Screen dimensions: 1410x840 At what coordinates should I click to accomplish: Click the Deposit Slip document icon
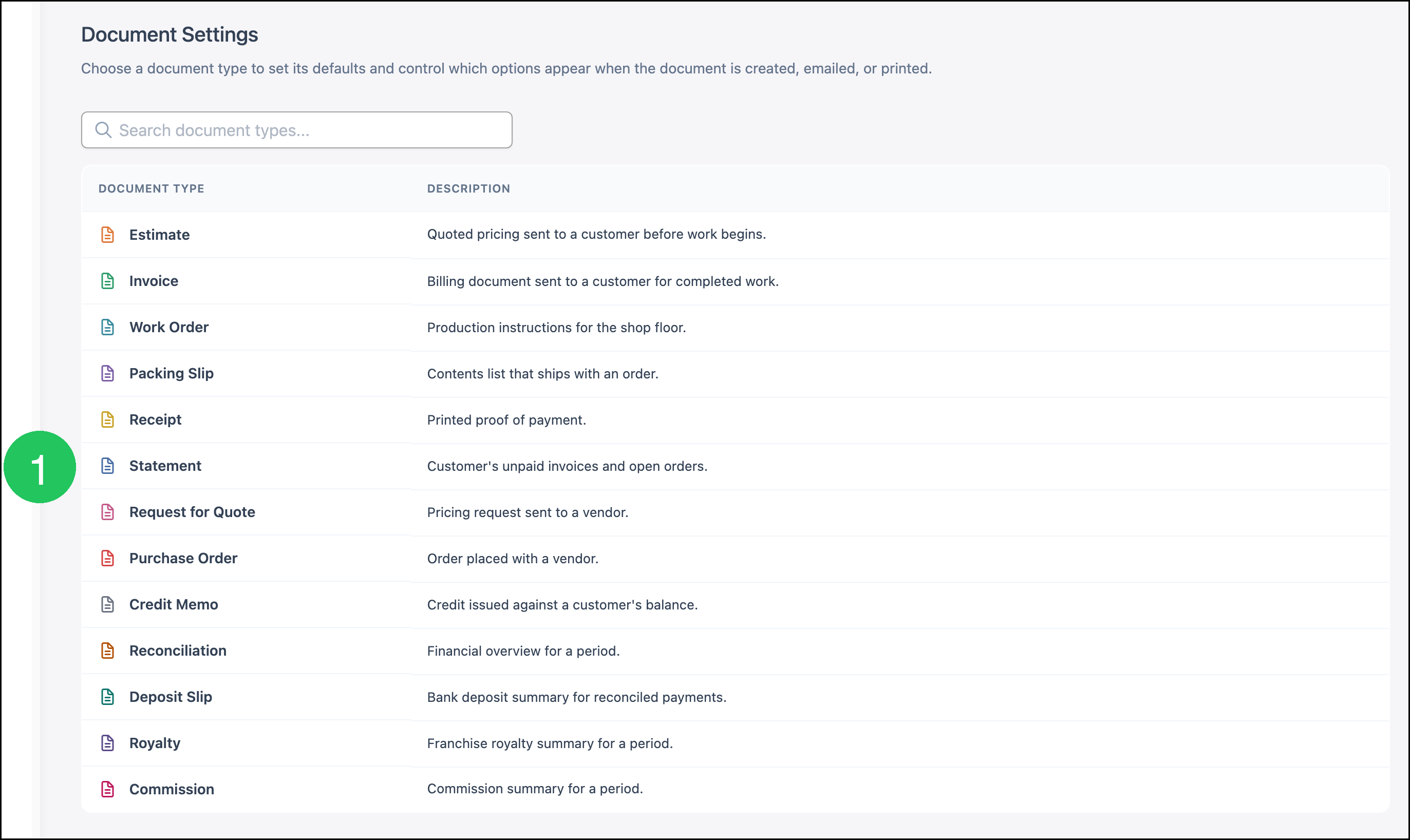(x=107, y=697)
